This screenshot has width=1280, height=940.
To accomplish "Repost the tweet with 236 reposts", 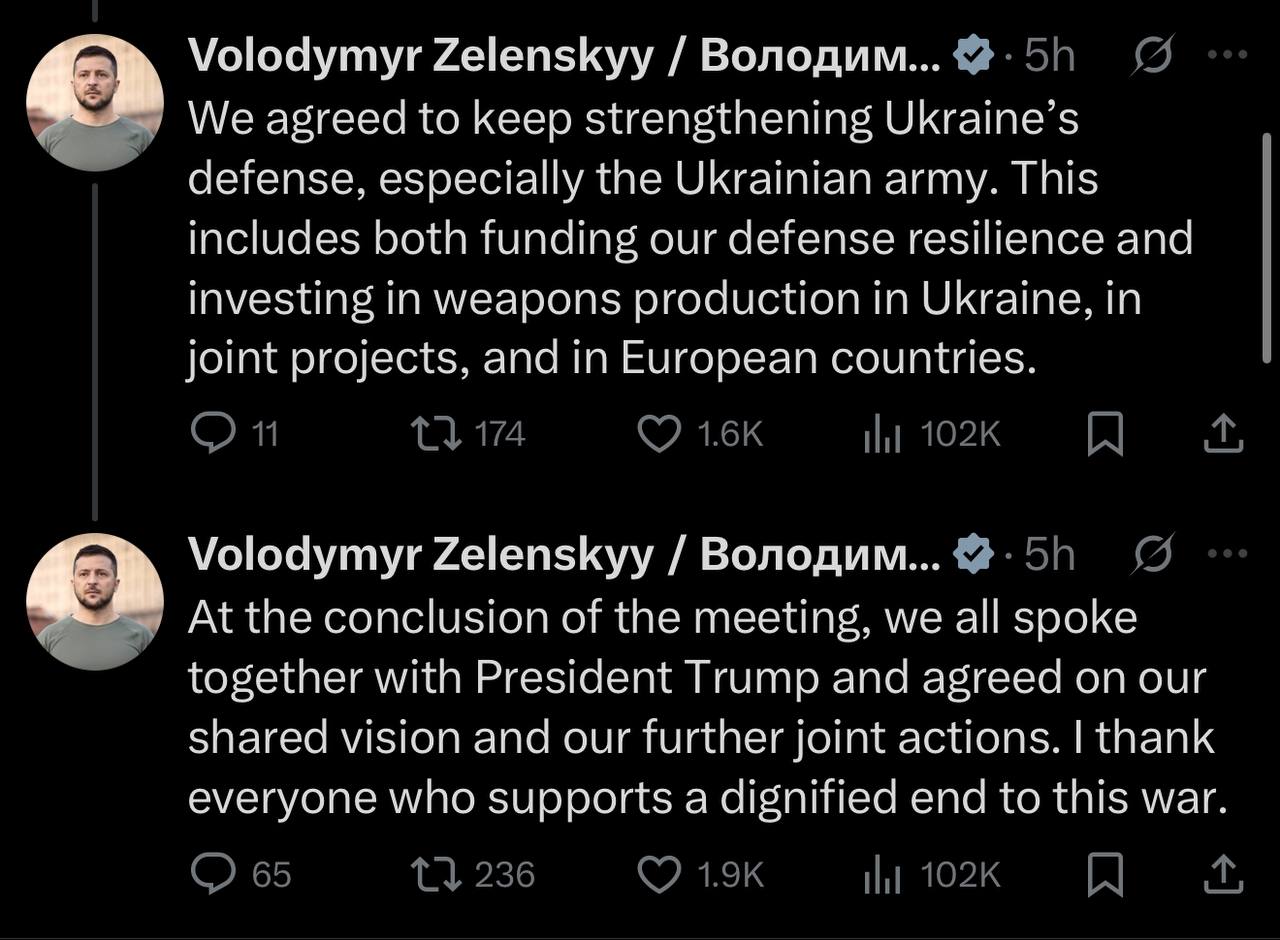I will [436, 875].
